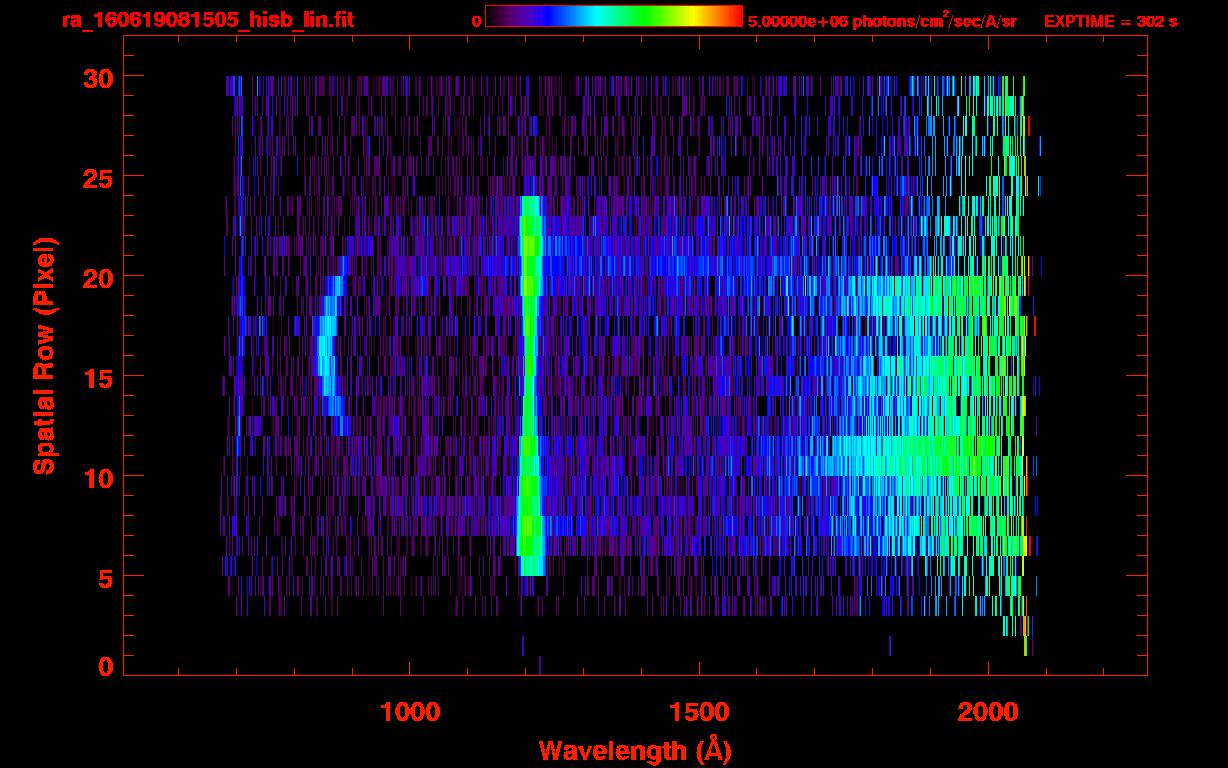Click the 5 tick label on spatial axis
Image resolution: width=1228 pixels, height=768 pixels.
(103, 577)
